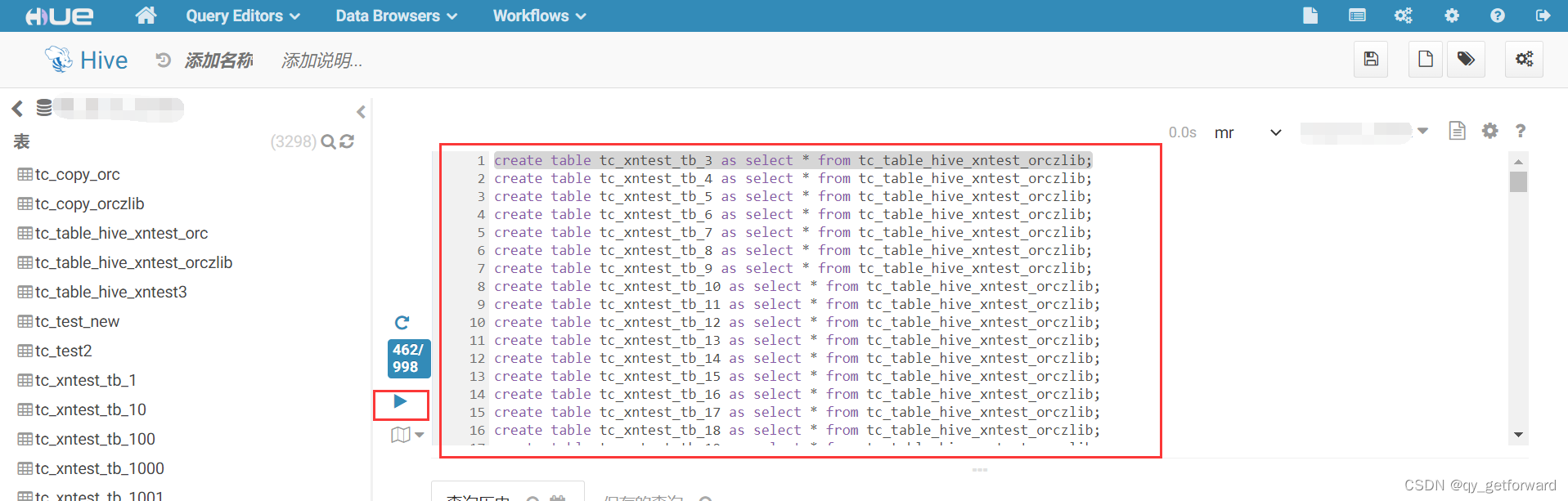
Task: Go to the Home icon
Action: tap(146, 16)
